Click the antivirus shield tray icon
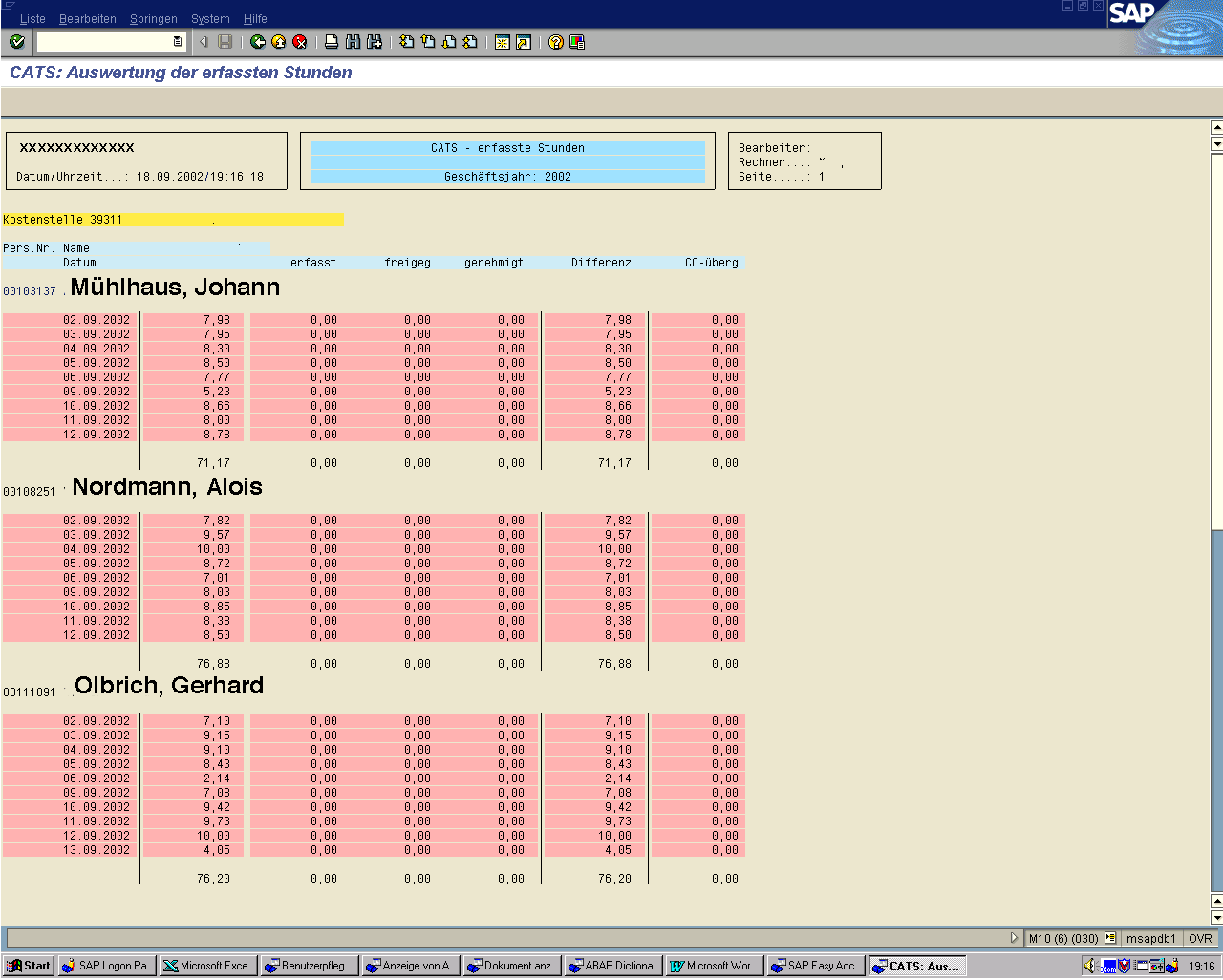 pyautogui.click(x=1124, y=966)
